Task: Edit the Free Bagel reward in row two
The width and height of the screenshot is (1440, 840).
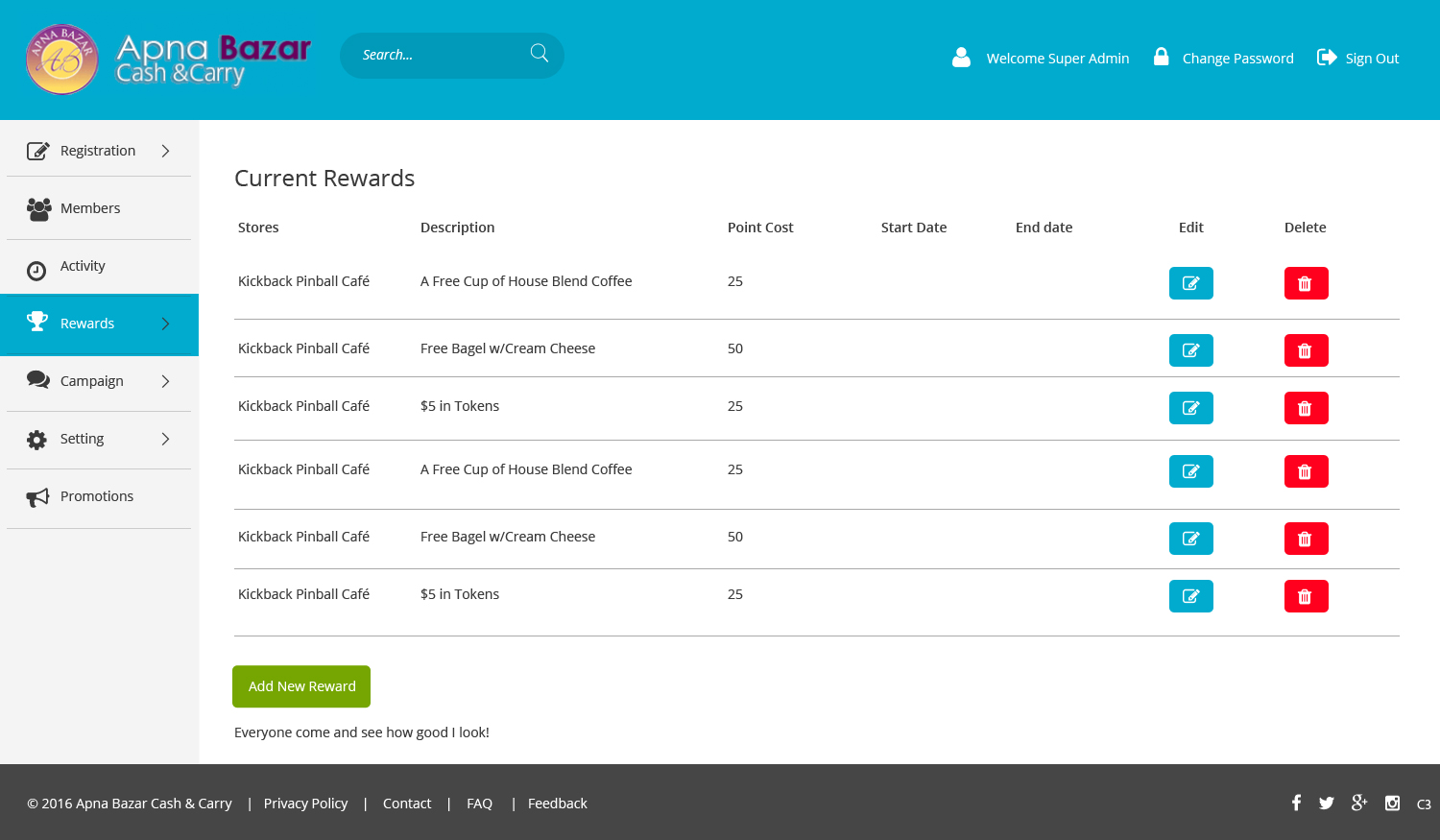Action: (1190, 350)
